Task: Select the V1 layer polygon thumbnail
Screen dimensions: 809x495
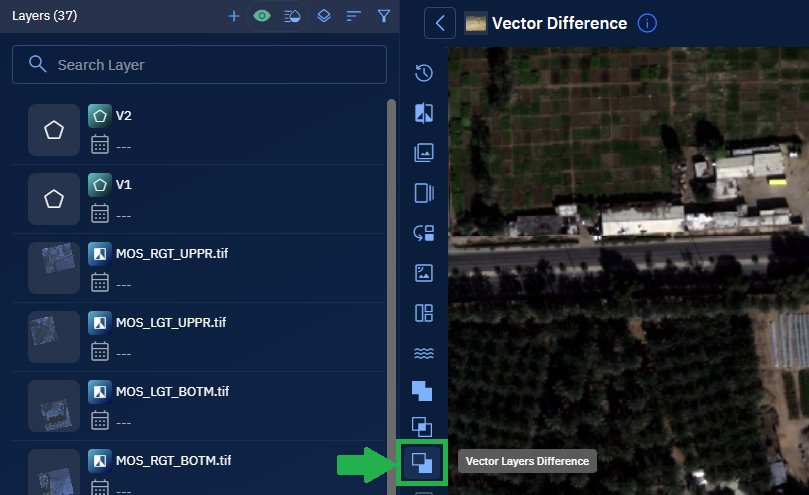Action: tap(54, 199)
